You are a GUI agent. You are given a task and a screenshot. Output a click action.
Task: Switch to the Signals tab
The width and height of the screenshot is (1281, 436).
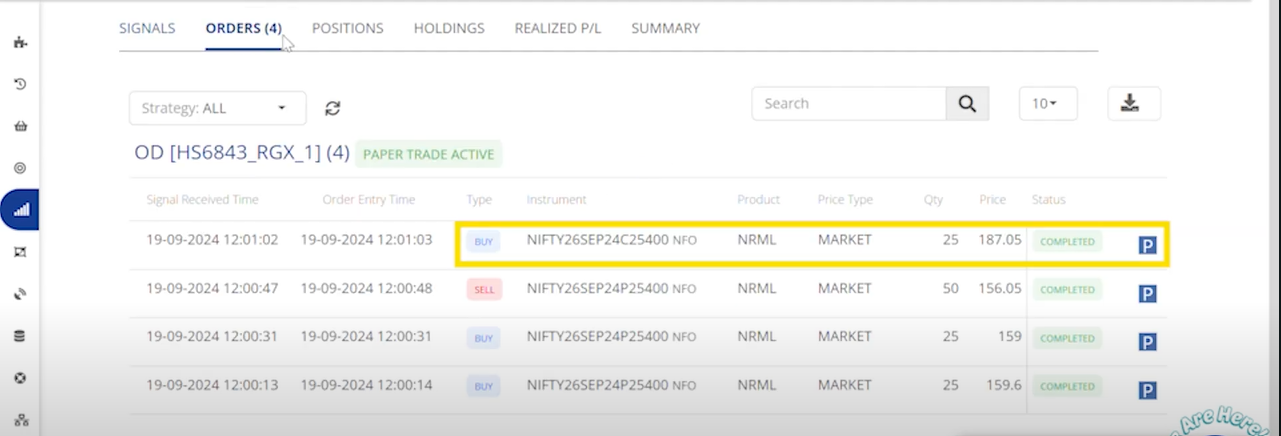(147, 28)
